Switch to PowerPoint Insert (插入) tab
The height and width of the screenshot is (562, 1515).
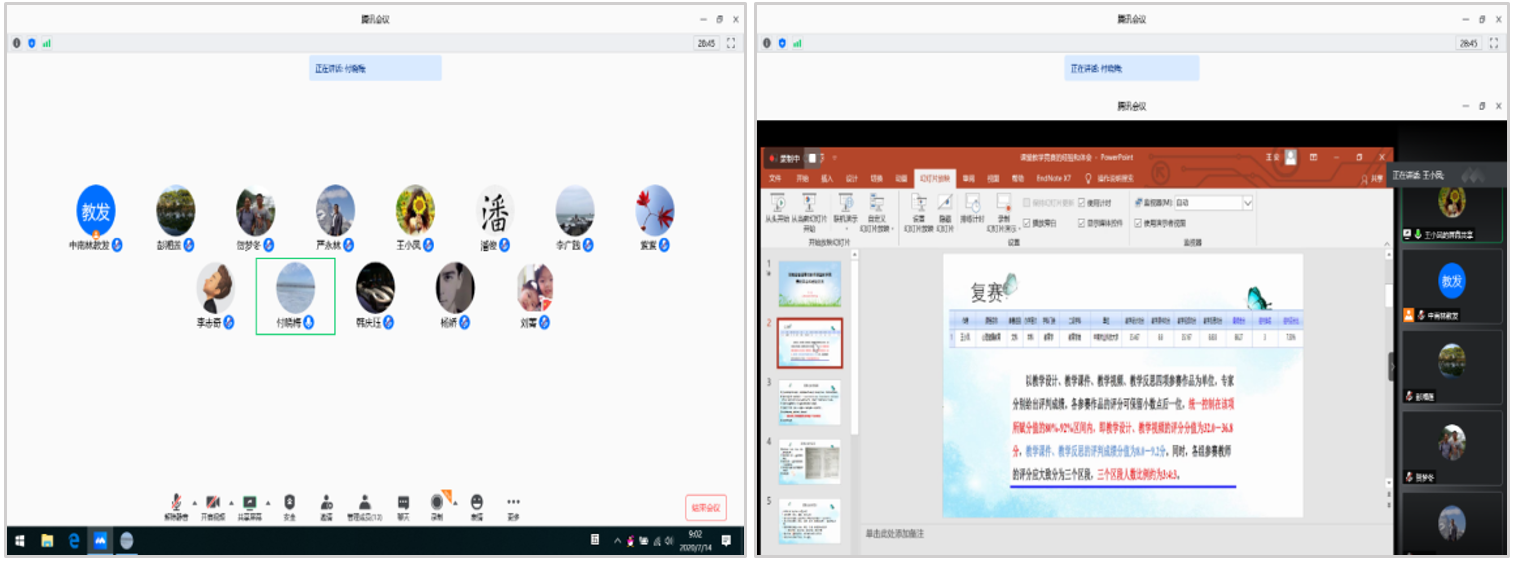[x=828, y=178]
